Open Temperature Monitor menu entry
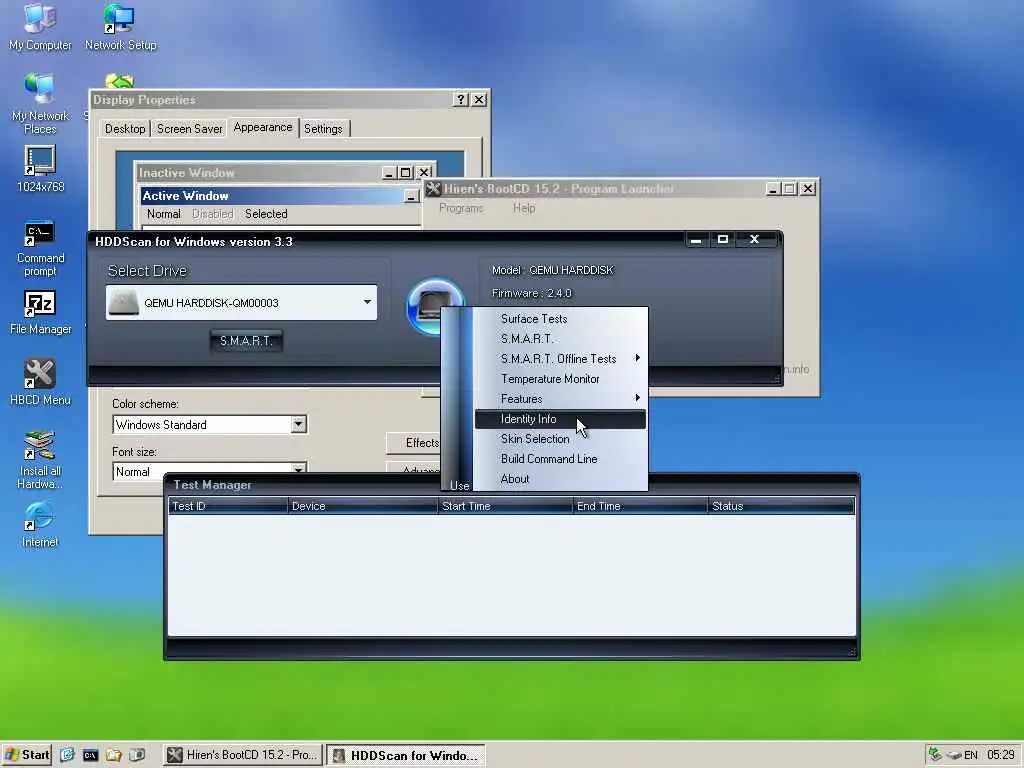1024x768 pixels. point(560,379)
